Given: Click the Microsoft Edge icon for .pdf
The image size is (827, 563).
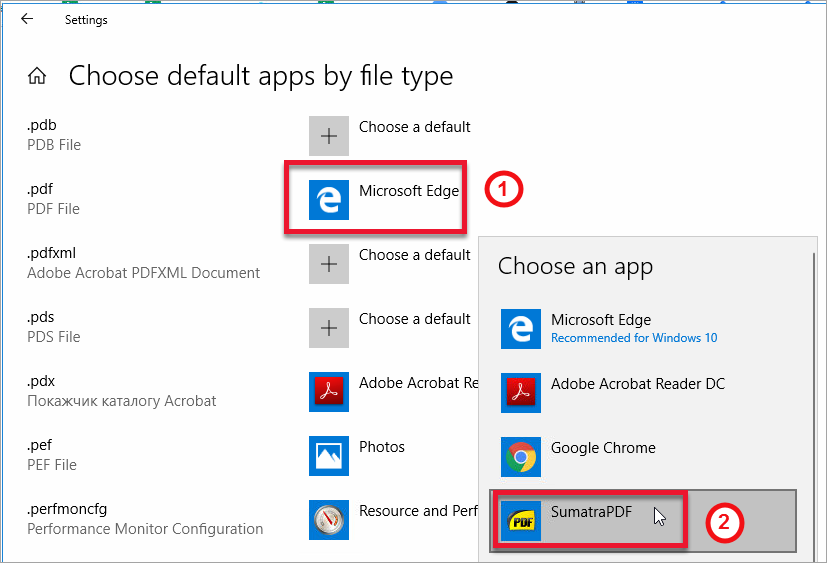Looking at the screenshot, I should 329,199.
